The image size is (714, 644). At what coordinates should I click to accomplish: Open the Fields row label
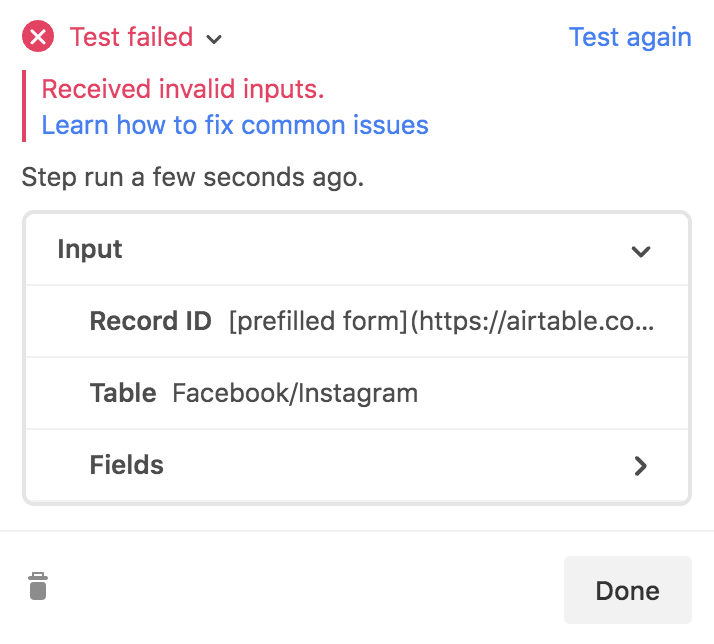(x=127, y=465)
